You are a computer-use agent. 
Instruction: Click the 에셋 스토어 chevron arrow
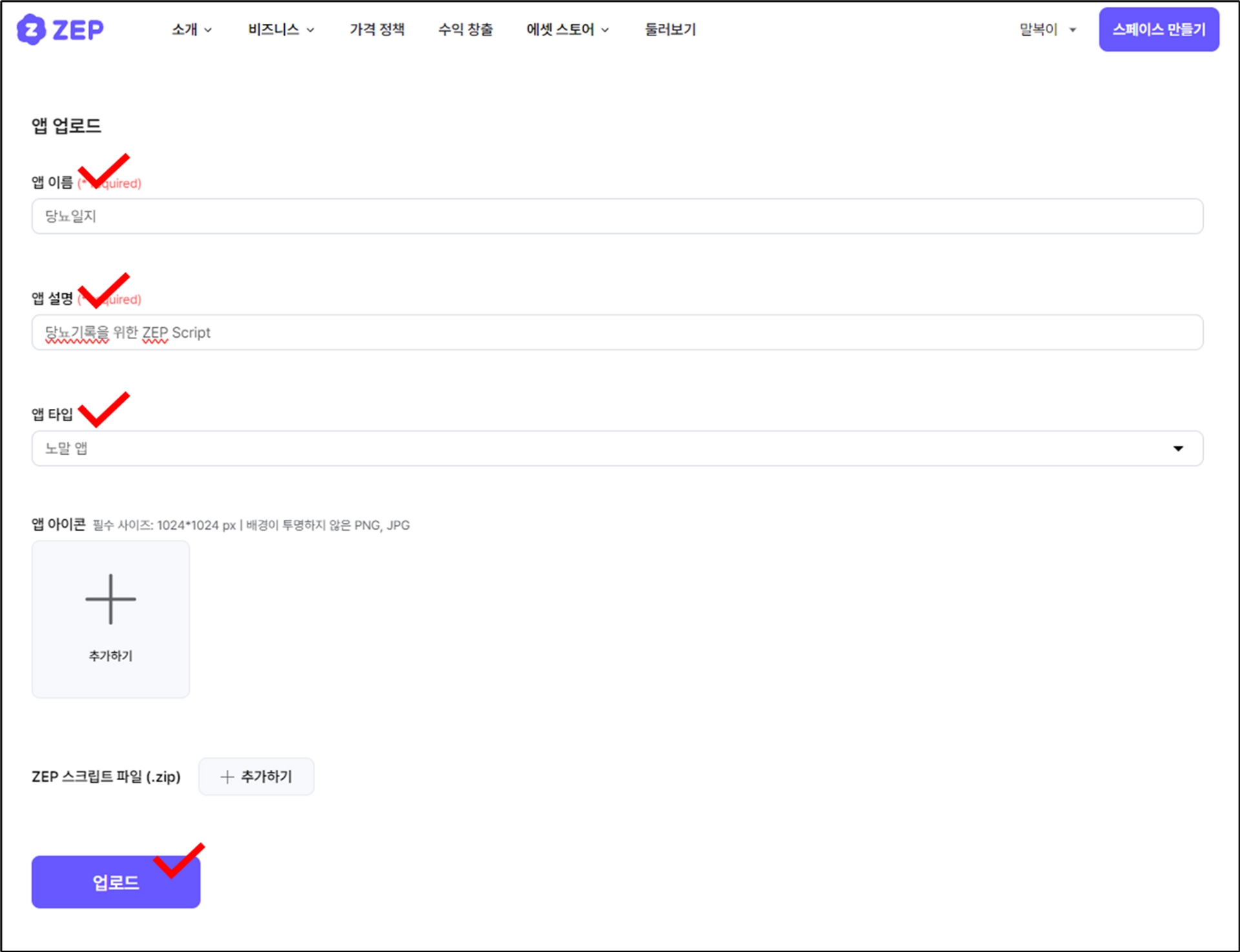tap(605, 30)
